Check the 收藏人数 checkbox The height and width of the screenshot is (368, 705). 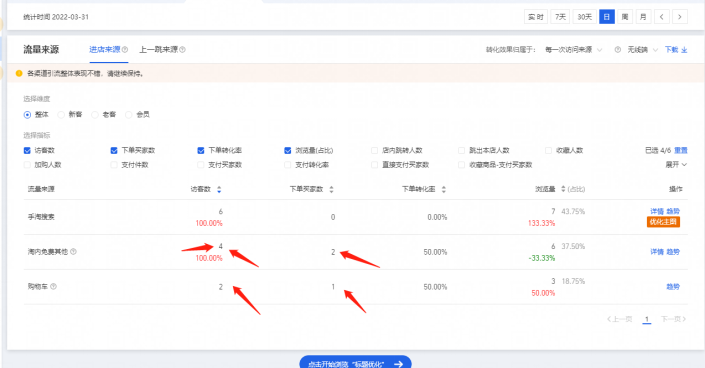click(x=548, y=150)
